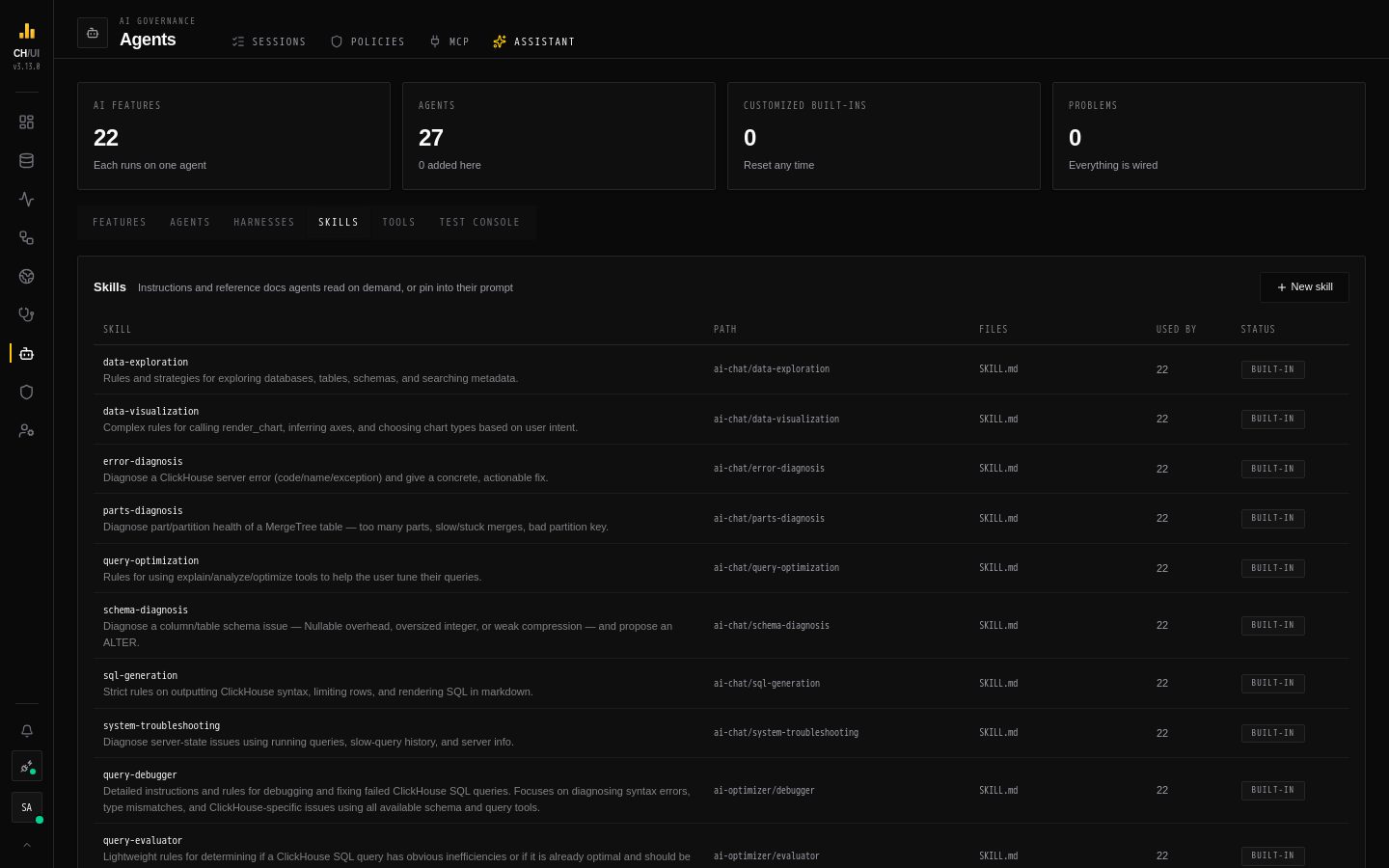Open the dashboard grid icon in sidebar
The height and width of the screenshot is (868, 1389).
point(26,122)
